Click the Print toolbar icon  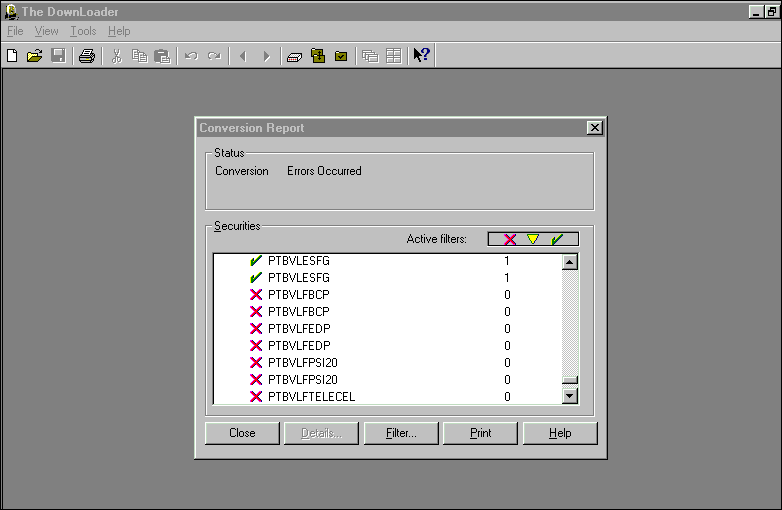[87, 55]
